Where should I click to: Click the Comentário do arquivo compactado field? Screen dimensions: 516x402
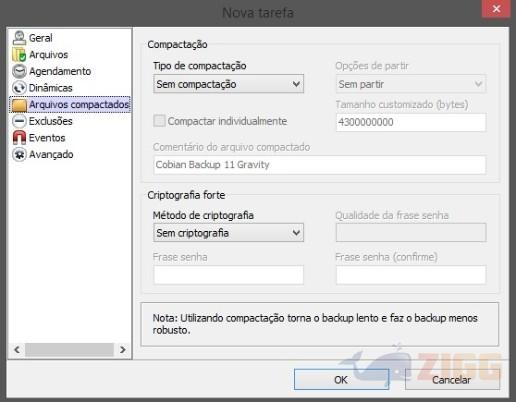click(x=320, y=165)
